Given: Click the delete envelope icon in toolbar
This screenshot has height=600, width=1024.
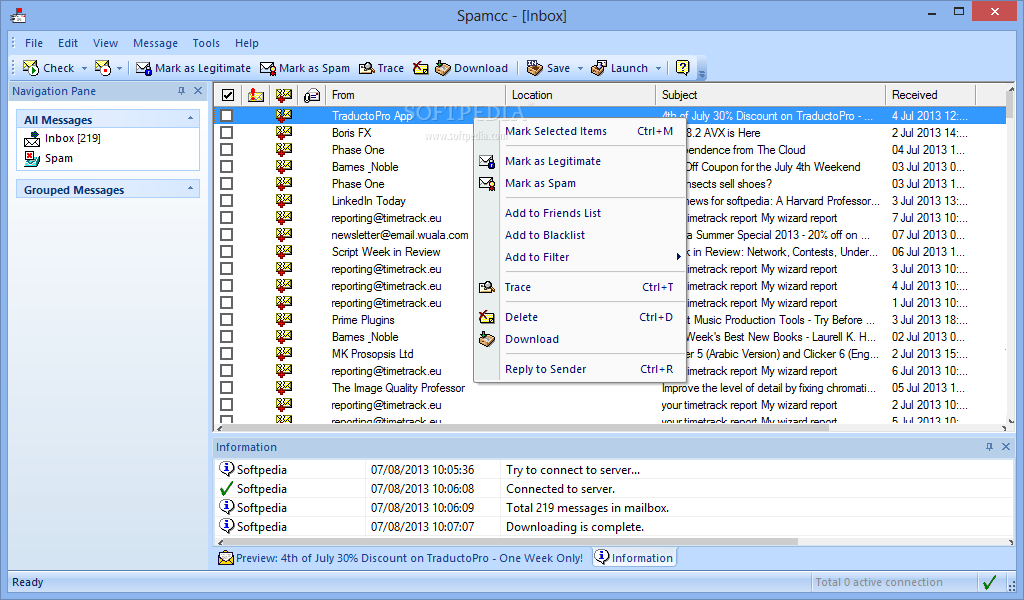Looking at the screenshot, I should (x=421, y=68).
